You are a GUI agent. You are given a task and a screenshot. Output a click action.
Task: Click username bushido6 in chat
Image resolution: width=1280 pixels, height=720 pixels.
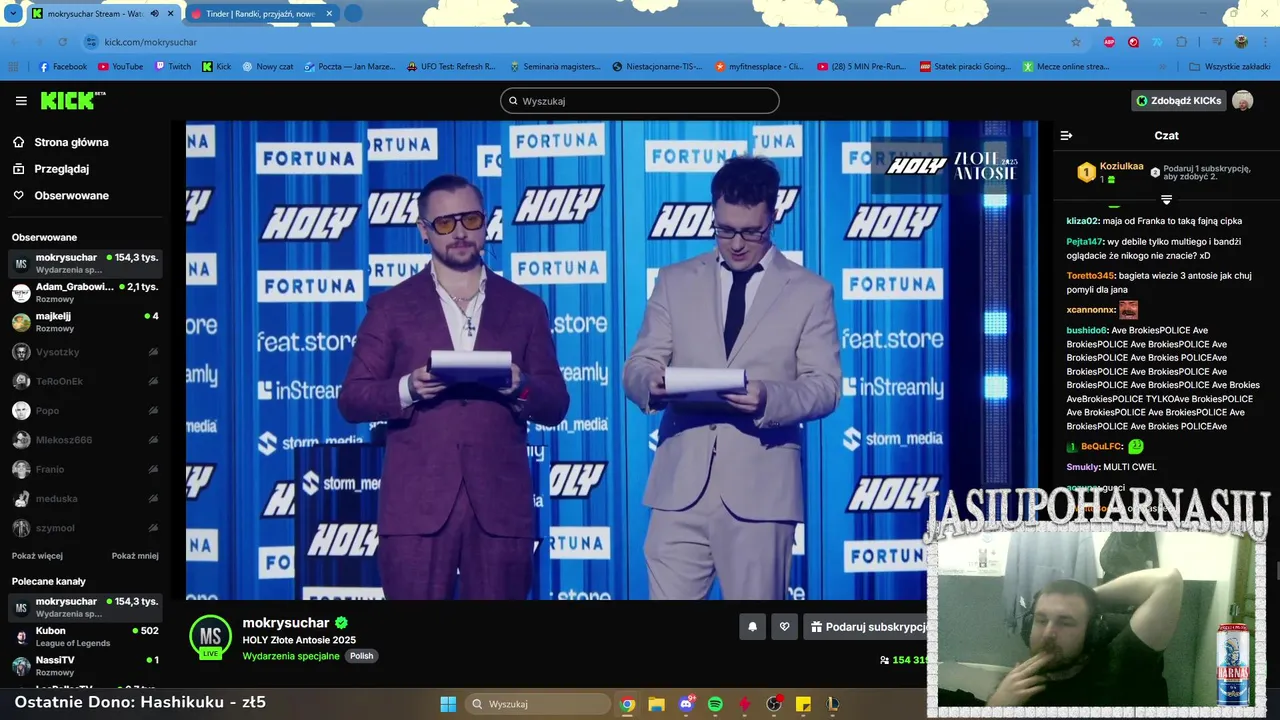point(1087,330)
